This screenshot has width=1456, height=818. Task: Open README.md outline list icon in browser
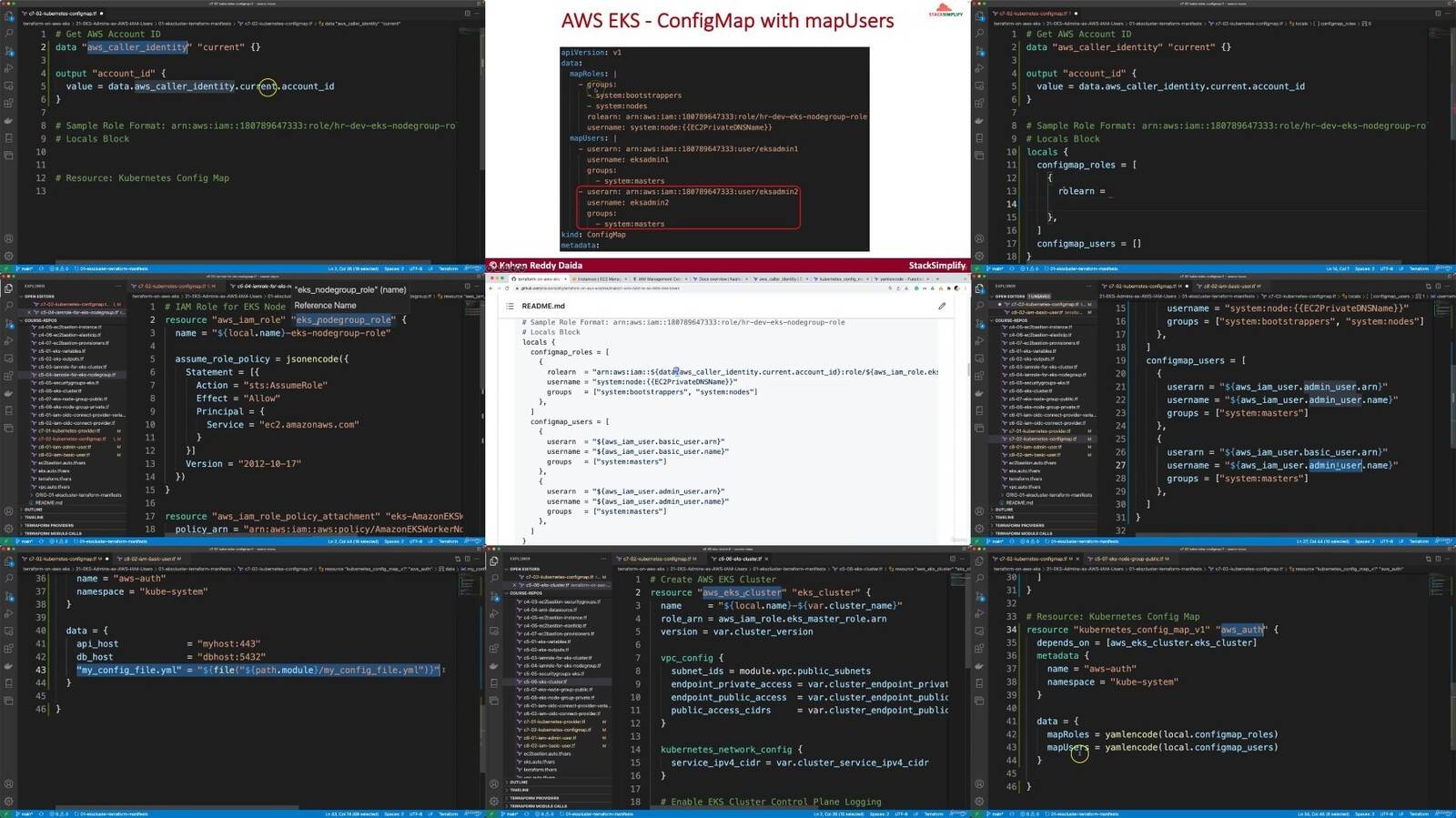(x=510, y=306)
